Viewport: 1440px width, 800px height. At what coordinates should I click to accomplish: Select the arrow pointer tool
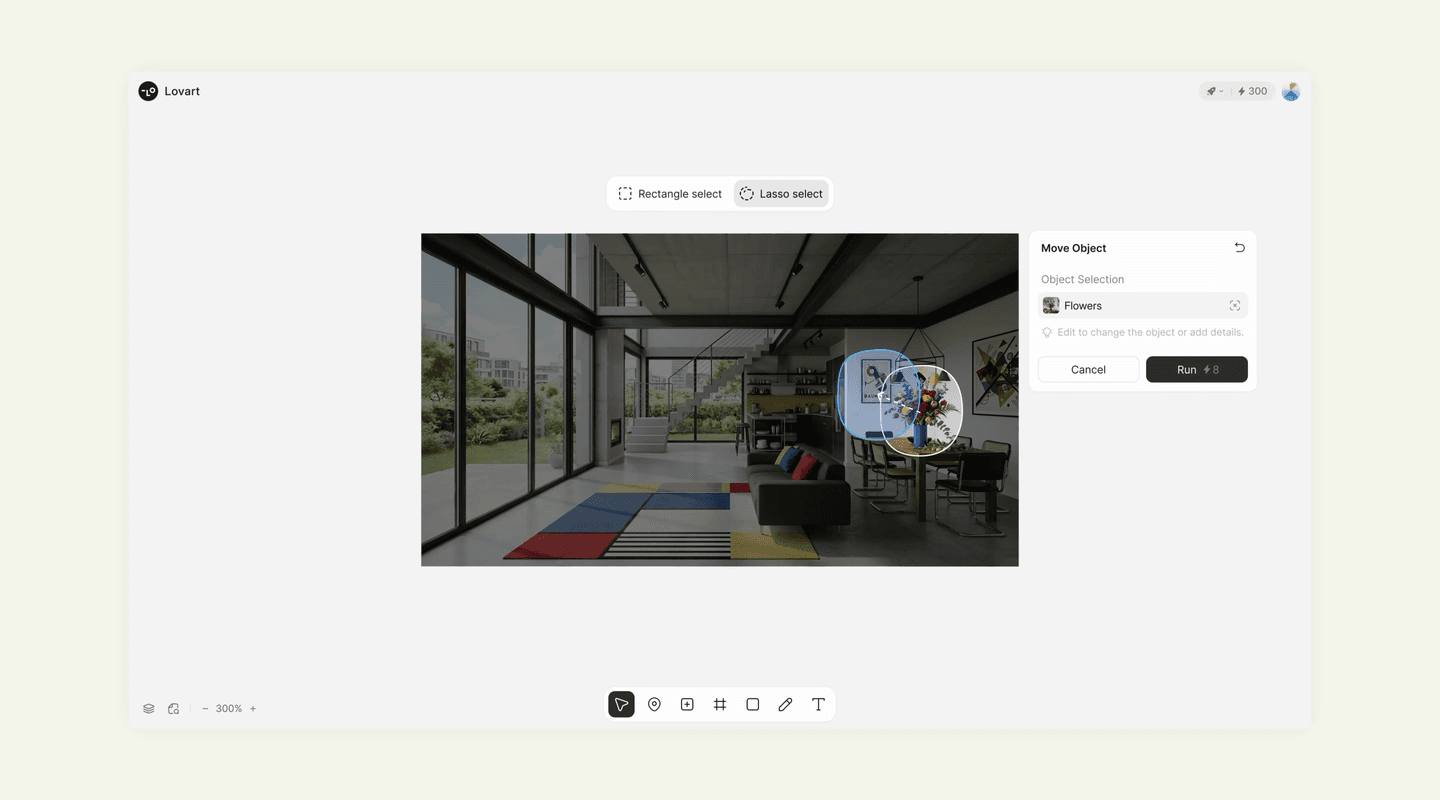[621, 705]
